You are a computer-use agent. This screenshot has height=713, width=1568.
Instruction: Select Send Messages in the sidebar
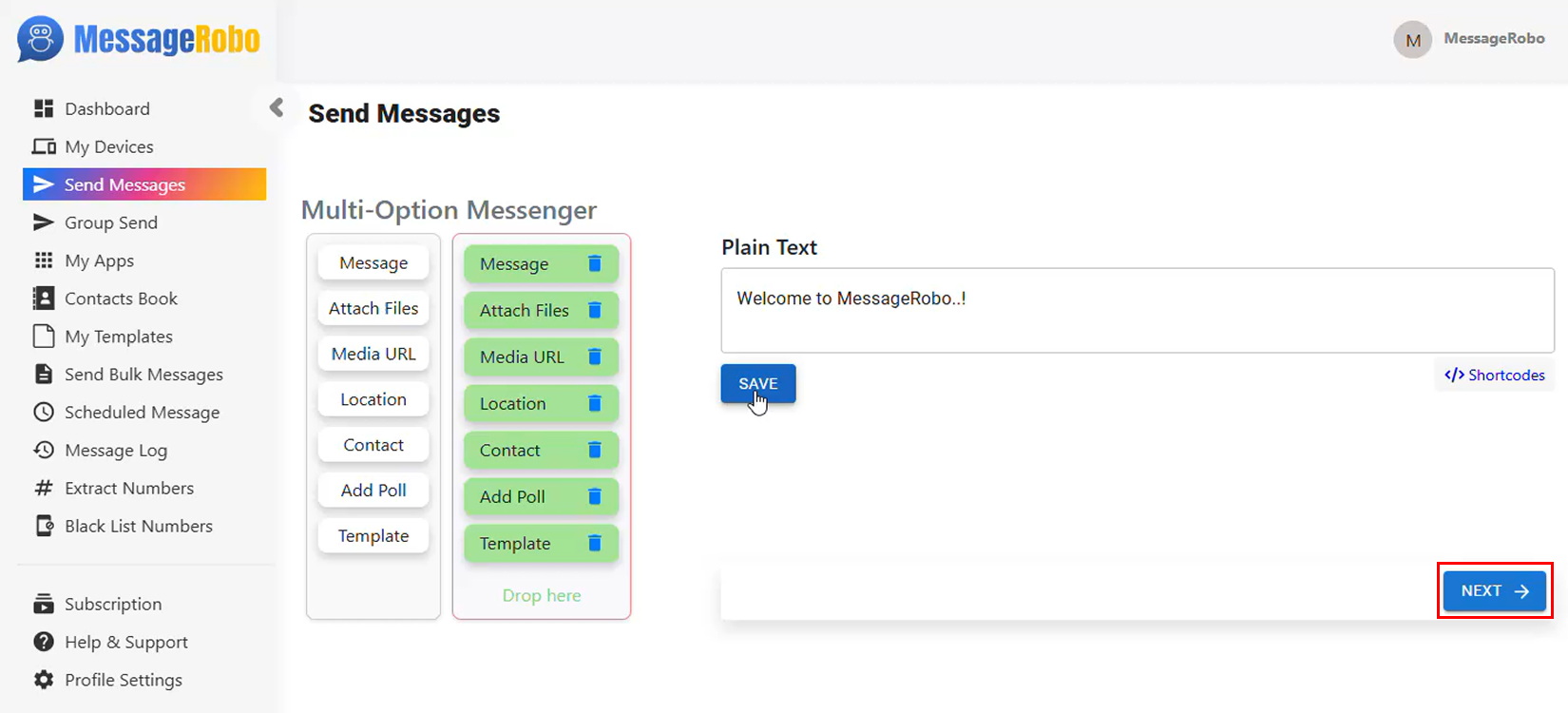coord(144,184)
